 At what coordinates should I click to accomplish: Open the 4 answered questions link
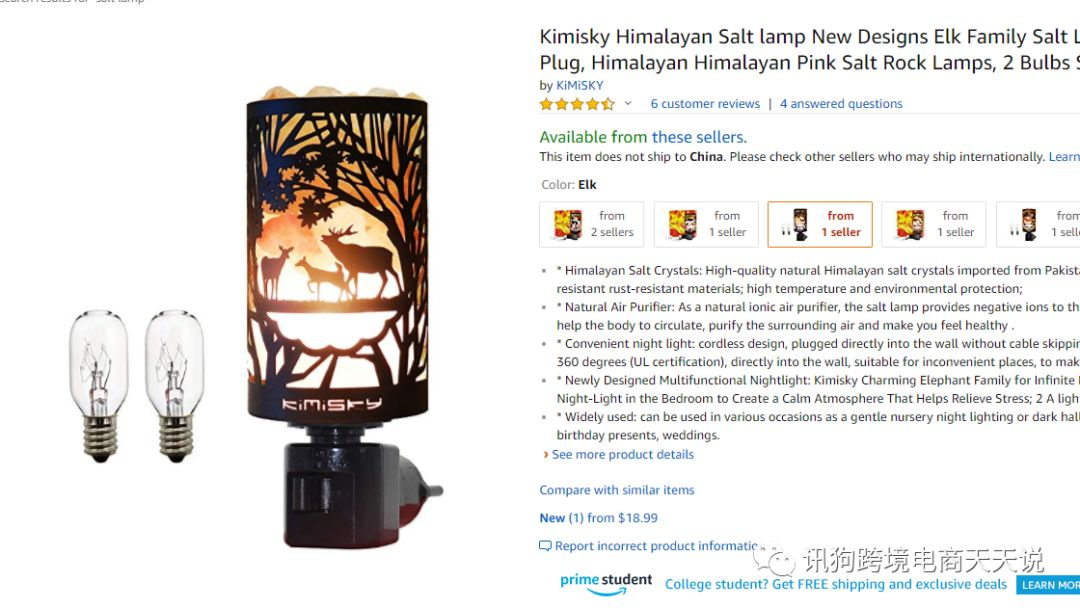841,103
